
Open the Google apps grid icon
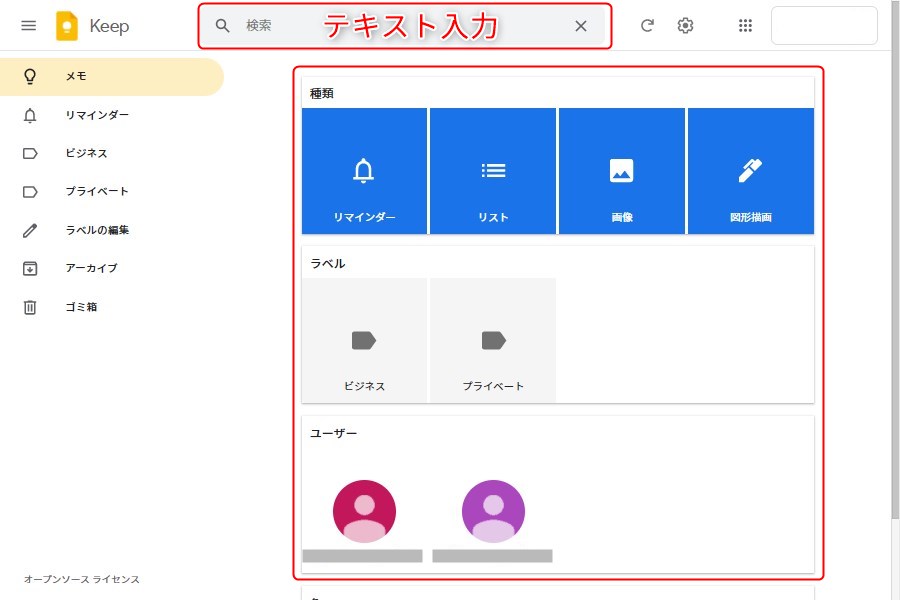click(x=745, y=26)
